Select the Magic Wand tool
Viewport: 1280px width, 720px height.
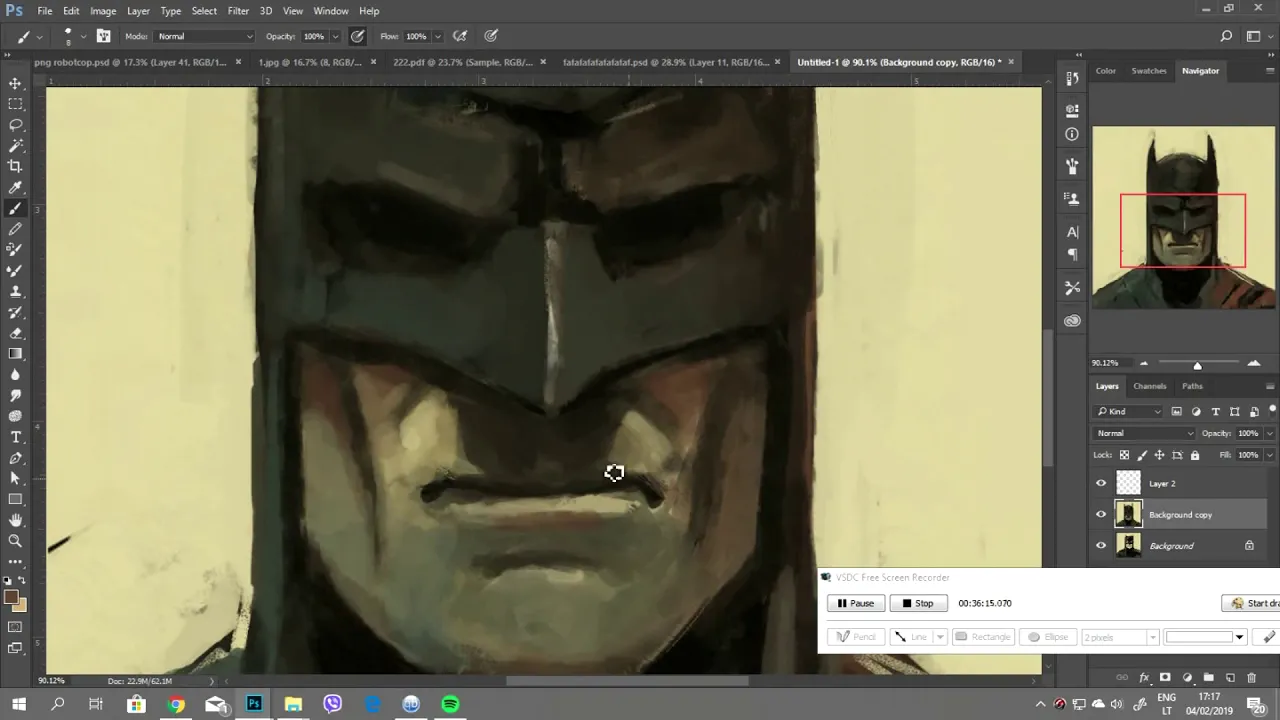(15, 146)
